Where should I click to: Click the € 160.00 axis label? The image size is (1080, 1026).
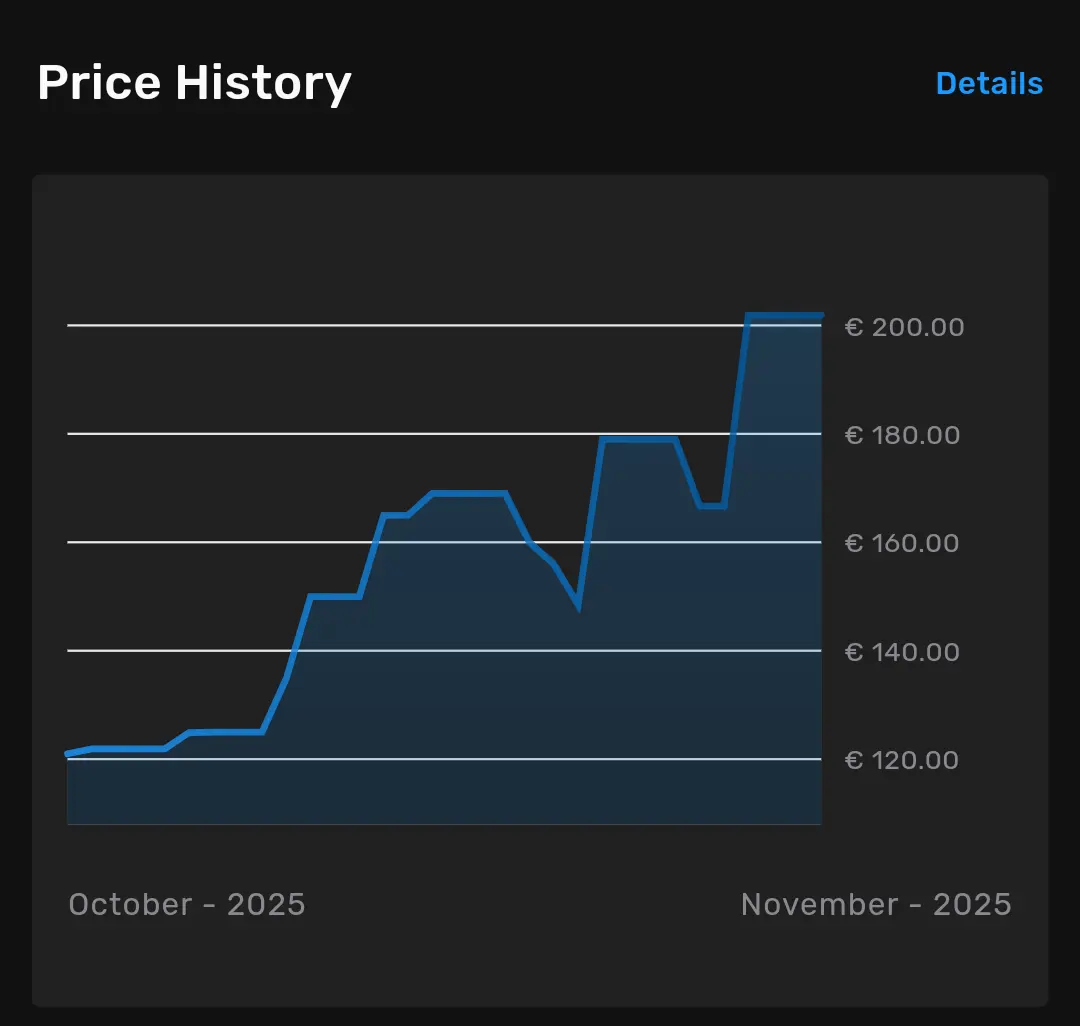(902, 543)
